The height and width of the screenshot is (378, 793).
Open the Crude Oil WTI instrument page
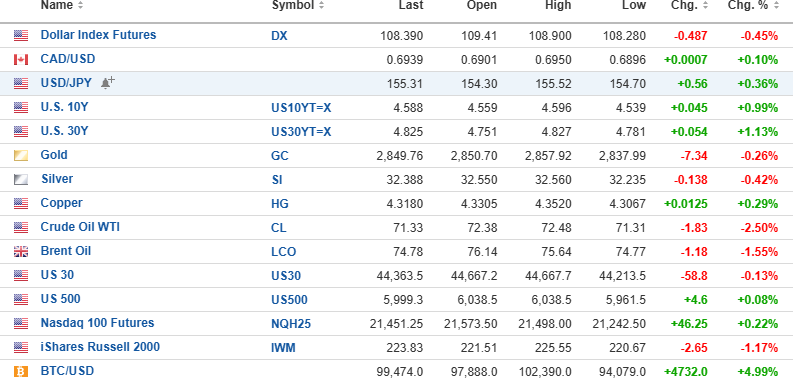tap(80, 227)
